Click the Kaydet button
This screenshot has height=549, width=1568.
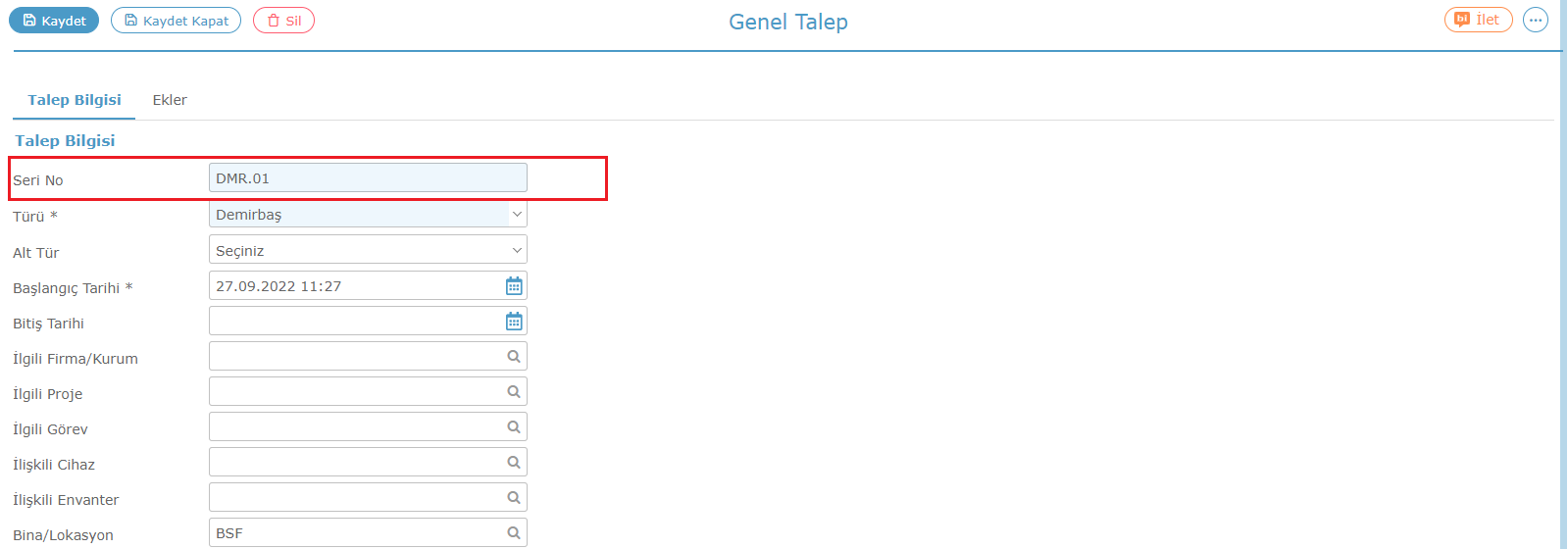pyautogui.click(x=54, y=21)
